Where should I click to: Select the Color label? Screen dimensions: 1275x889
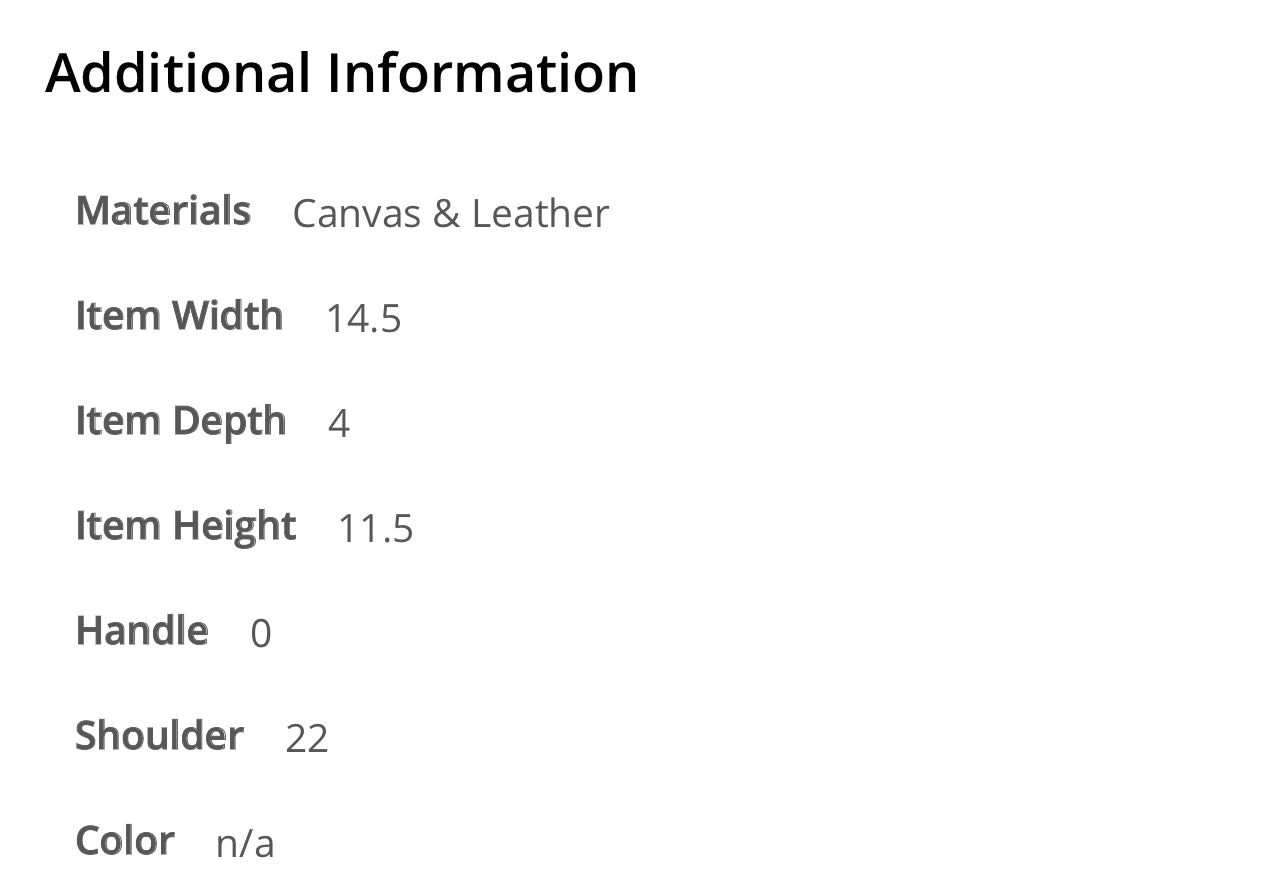click(125, 841)
